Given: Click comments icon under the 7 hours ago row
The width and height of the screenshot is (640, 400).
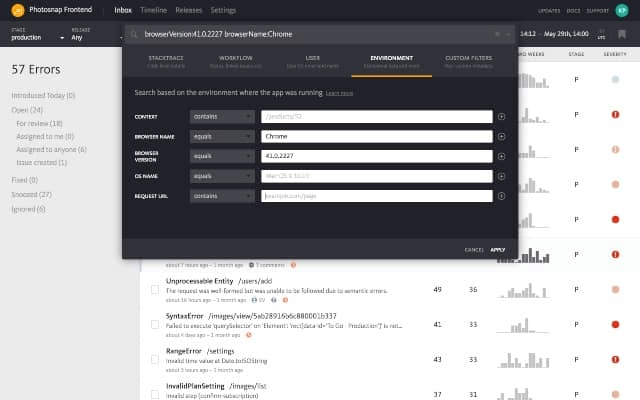Looking at the screenshot, I should click(251, 265).
